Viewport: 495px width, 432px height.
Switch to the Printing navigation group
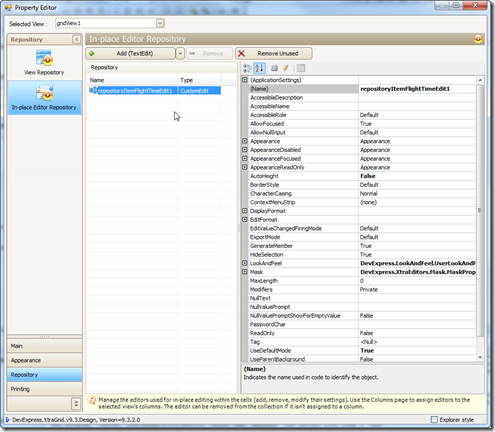45,389
